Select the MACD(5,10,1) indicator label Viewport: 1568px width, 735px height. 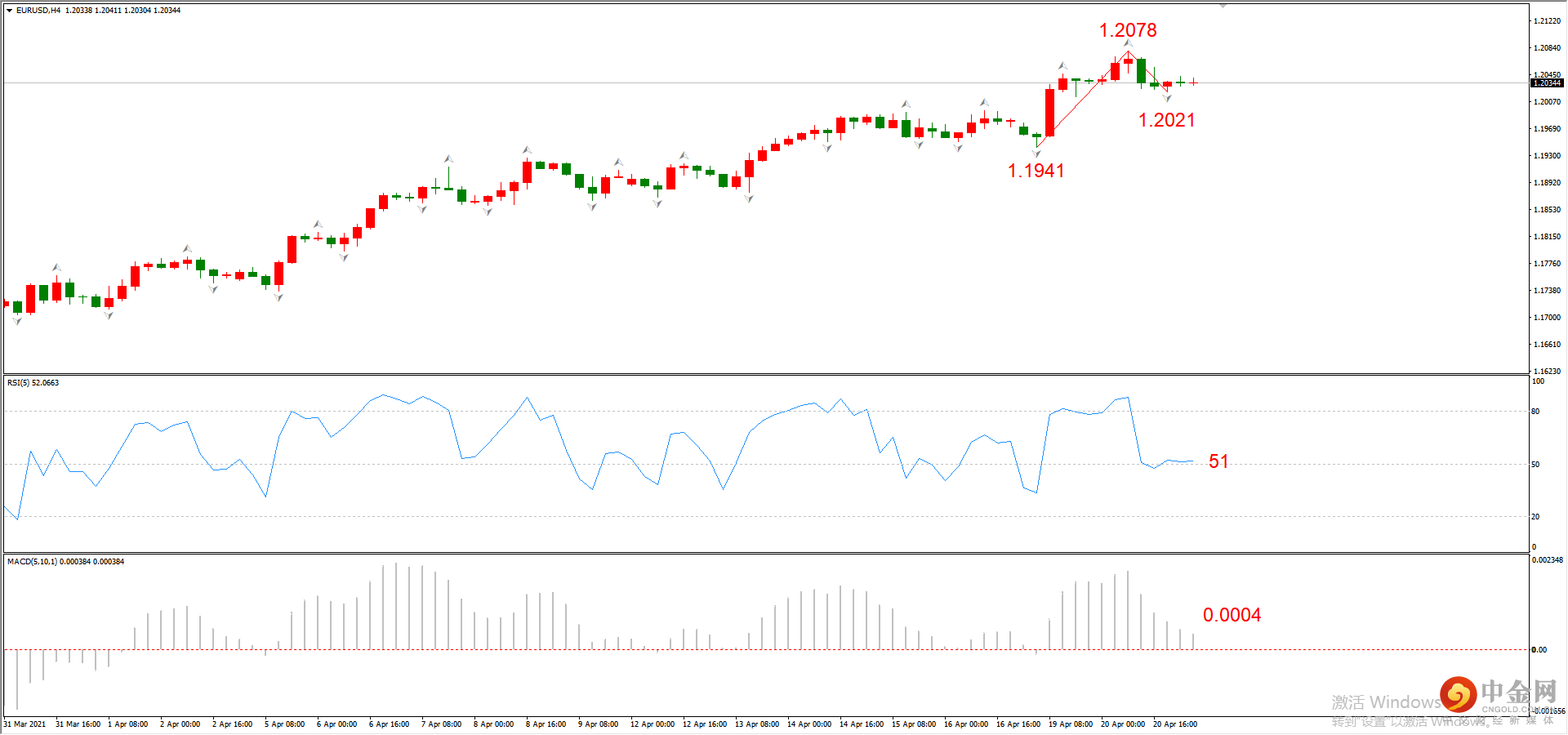pyautogui.click(x=65, y=562)
